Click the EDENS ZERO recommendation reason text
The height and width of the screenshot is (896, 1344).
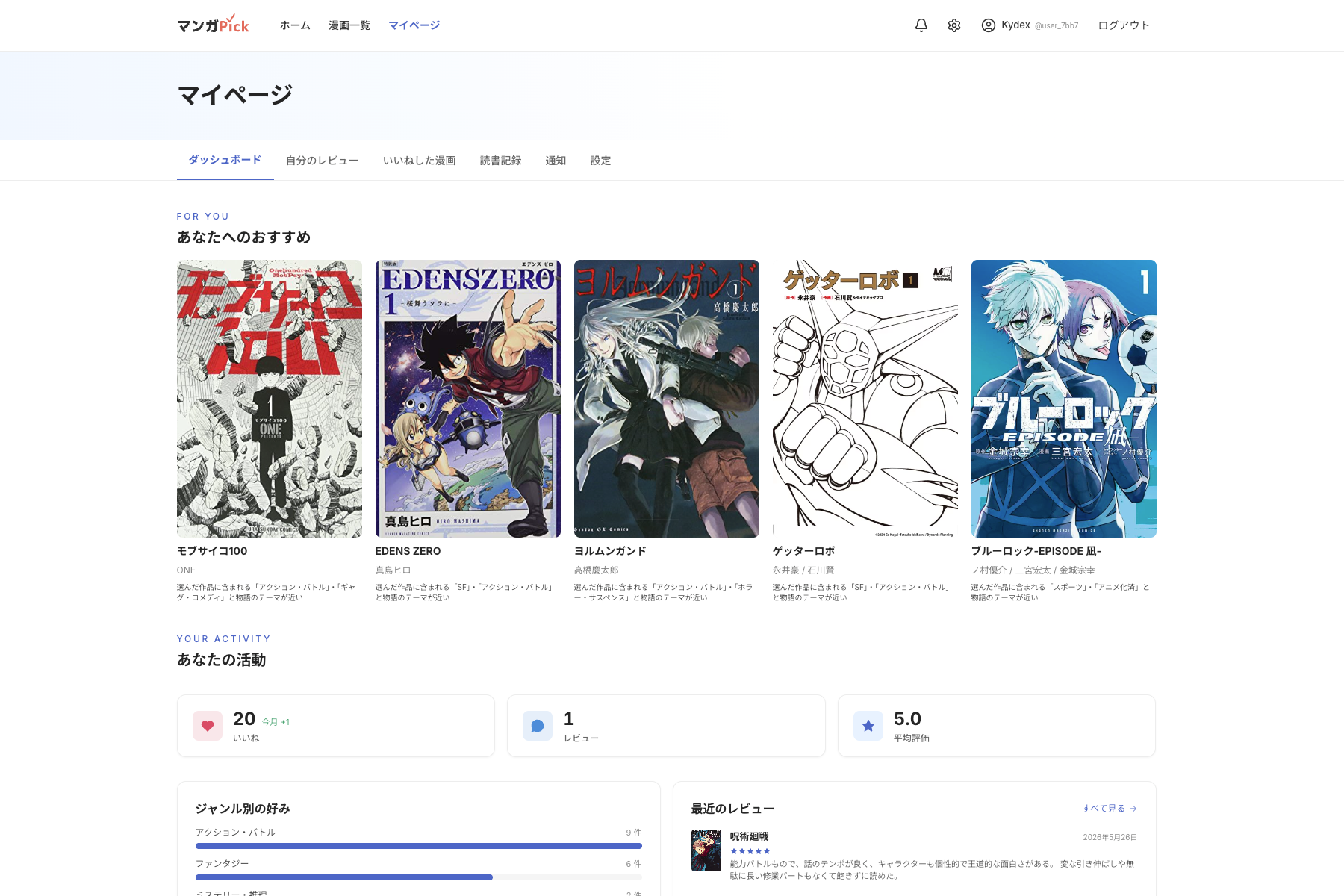point(464,592)
